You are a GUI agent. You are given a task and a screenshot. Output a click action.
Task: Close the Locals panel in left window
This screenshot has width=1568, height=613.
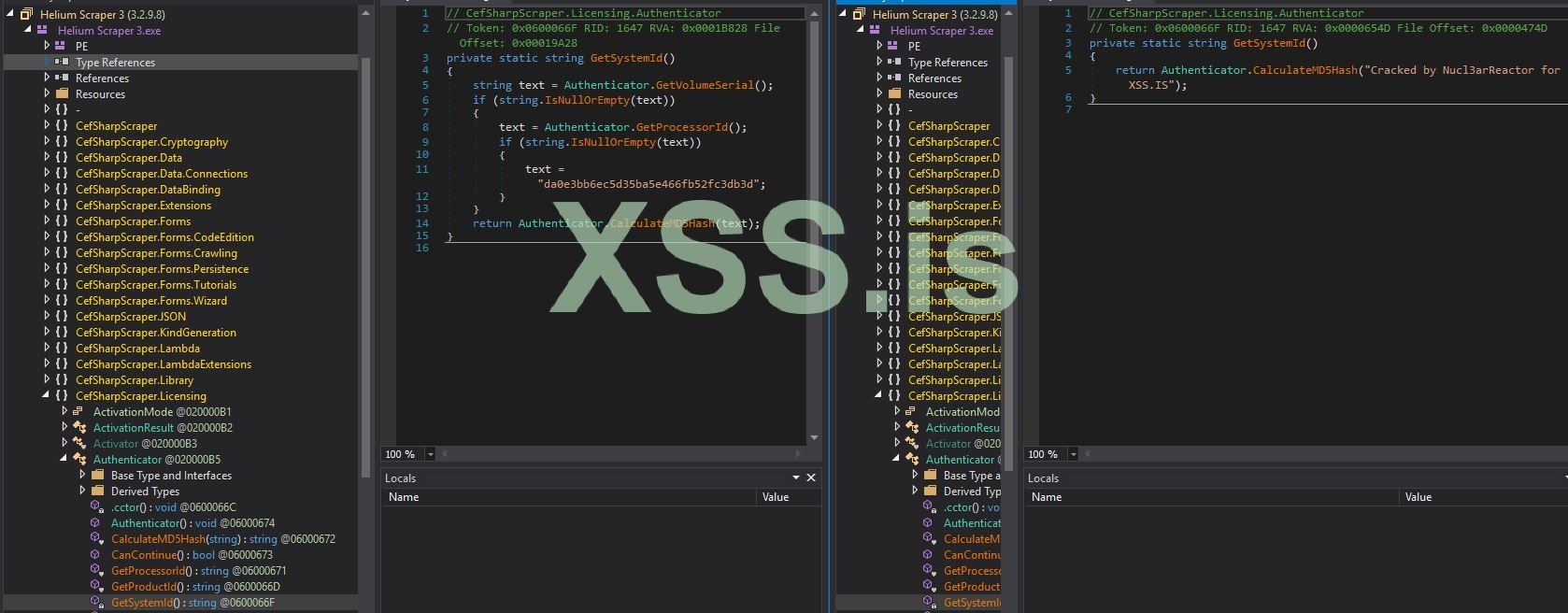coord(811,478)
